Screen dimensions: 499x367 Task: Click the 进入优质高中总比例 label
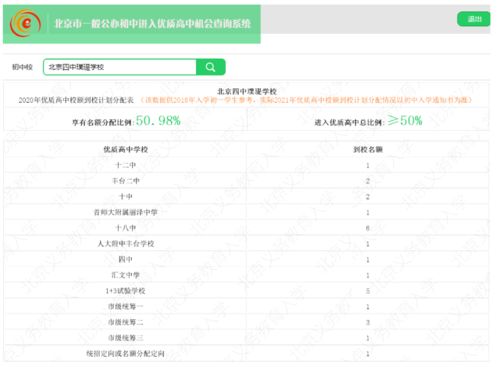pos(350,122)
